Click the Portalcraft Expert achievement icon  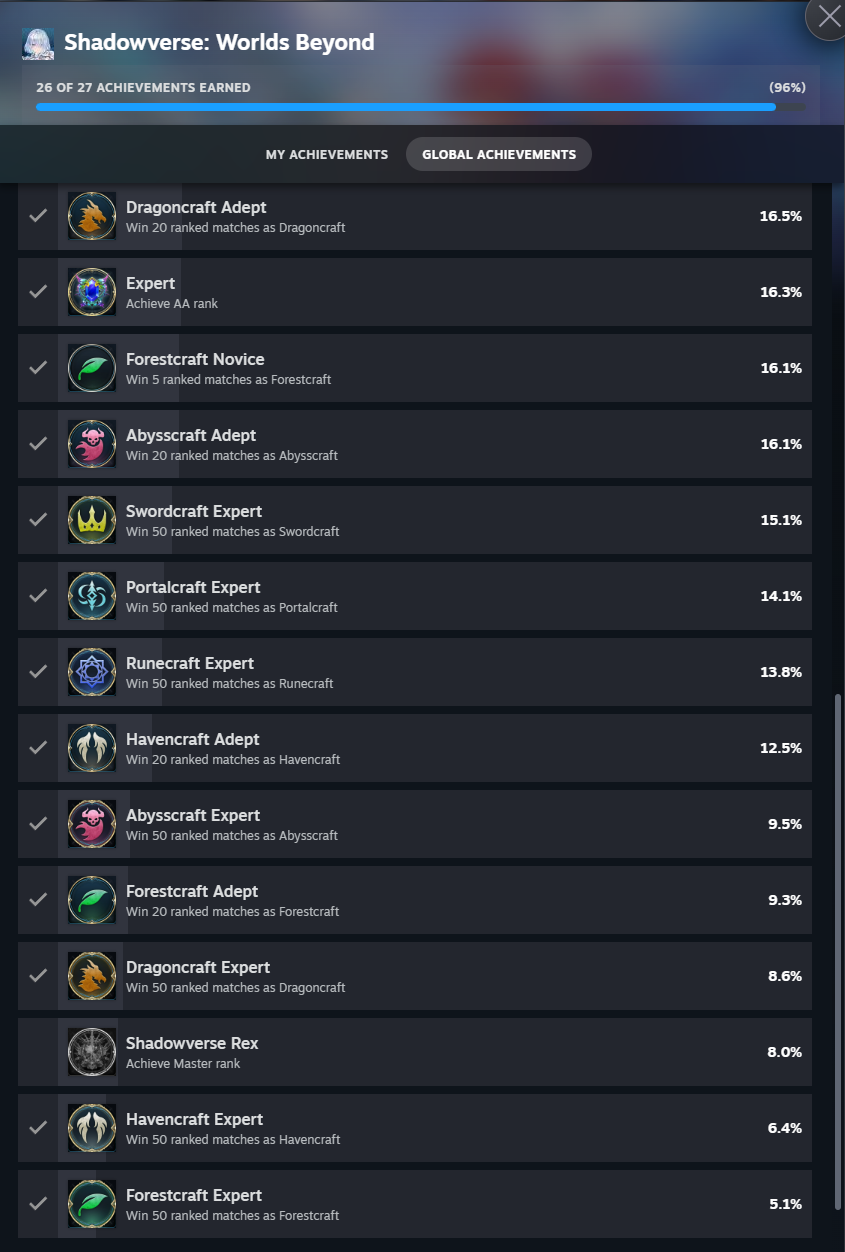(92, 596)
